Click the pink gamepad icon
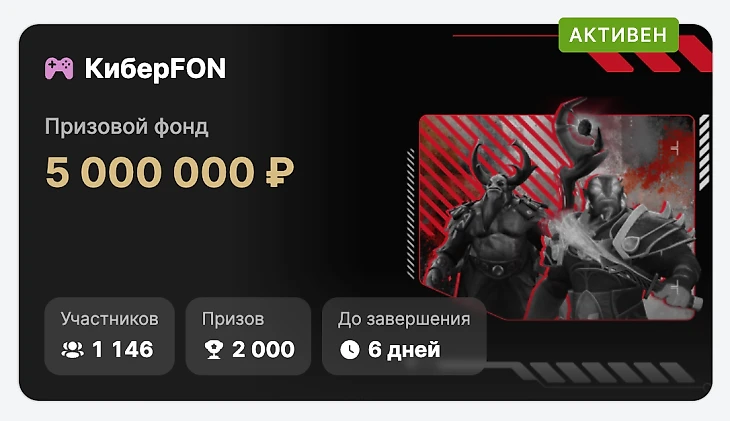 [x=59, y=68]
